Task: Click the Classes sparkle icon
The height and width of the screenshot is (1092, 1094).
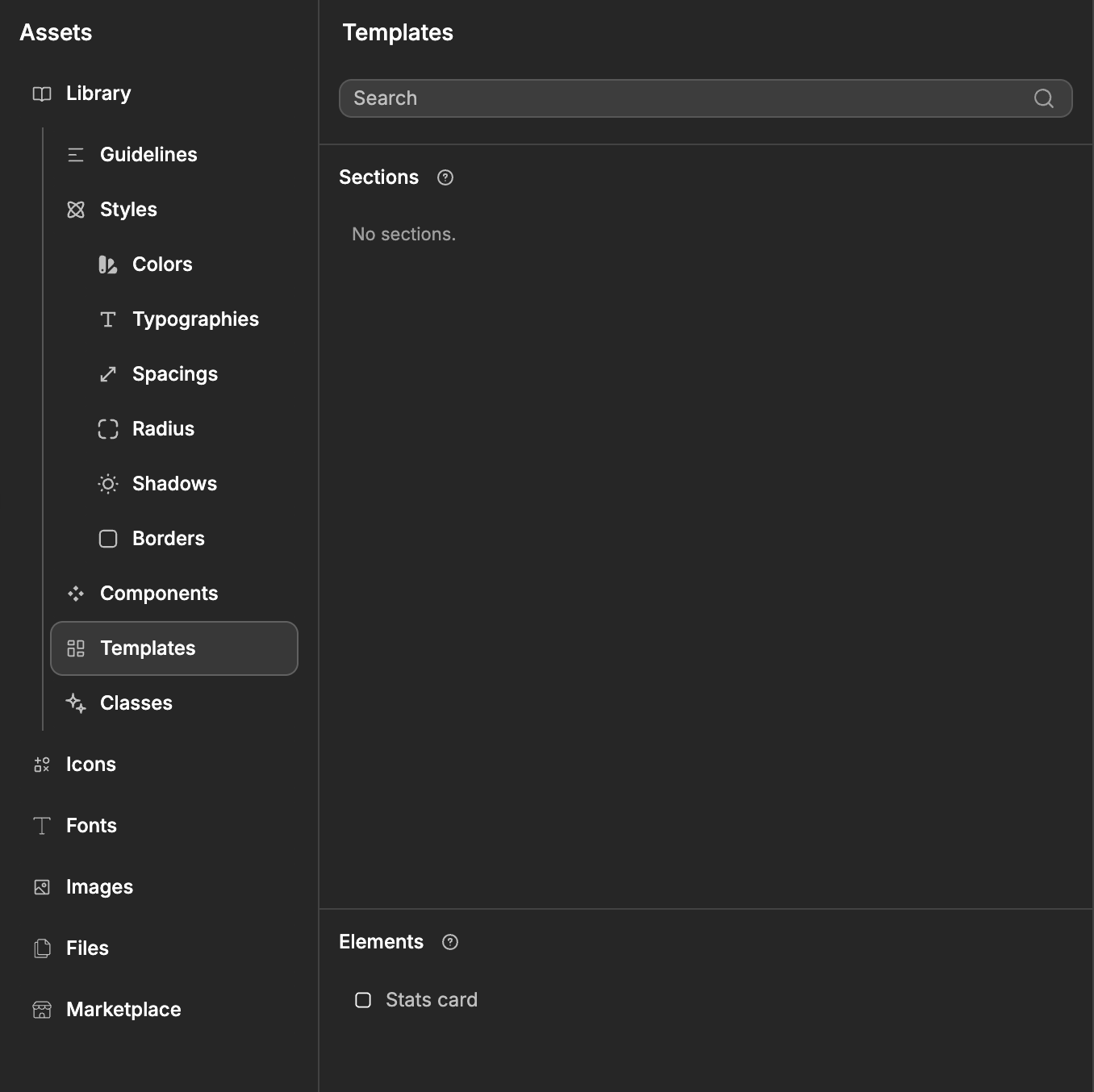Action: click(x=76, y=703)
